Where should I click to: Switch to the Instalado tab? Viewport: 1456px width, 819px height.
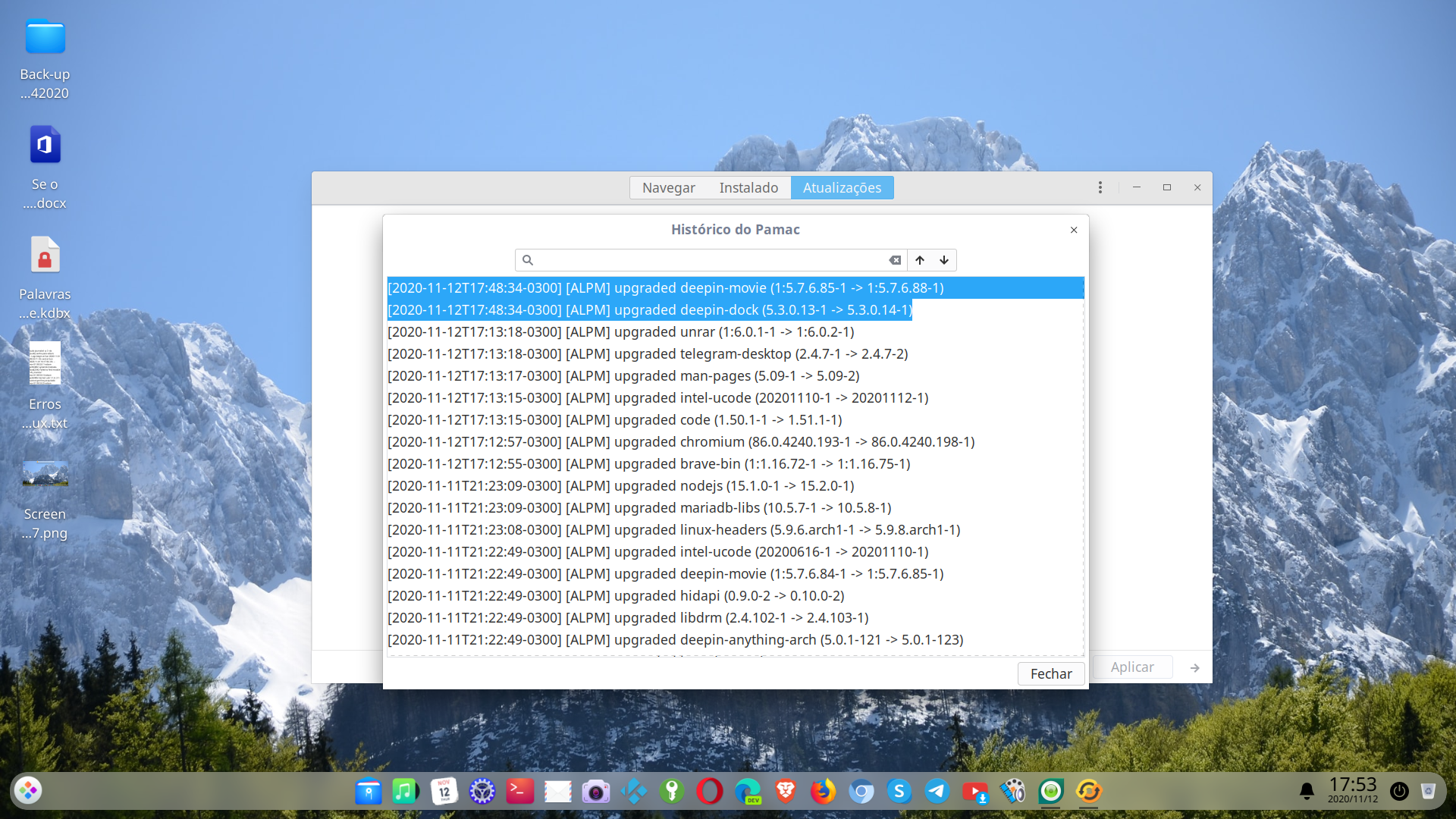(748, 187)
